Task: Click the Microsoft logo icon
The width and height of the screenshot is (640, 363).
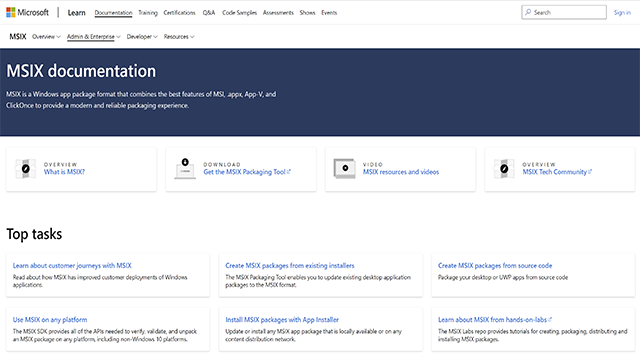Action: (x=11, y=12)
